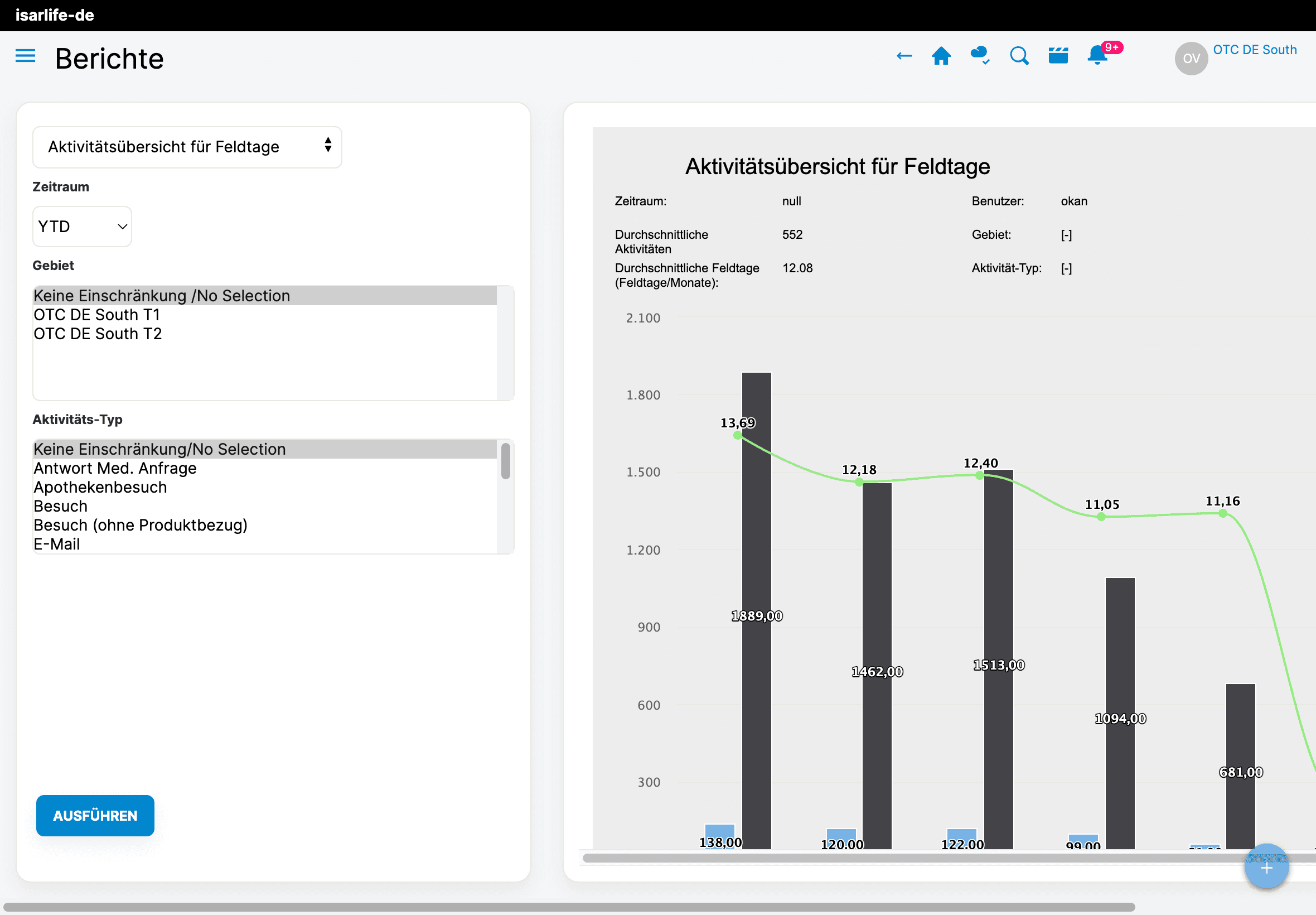This screenshot has width=1316, height=915.
Task: Select Besuch (ohne Produktbezug) option
Action: (141, 525)
